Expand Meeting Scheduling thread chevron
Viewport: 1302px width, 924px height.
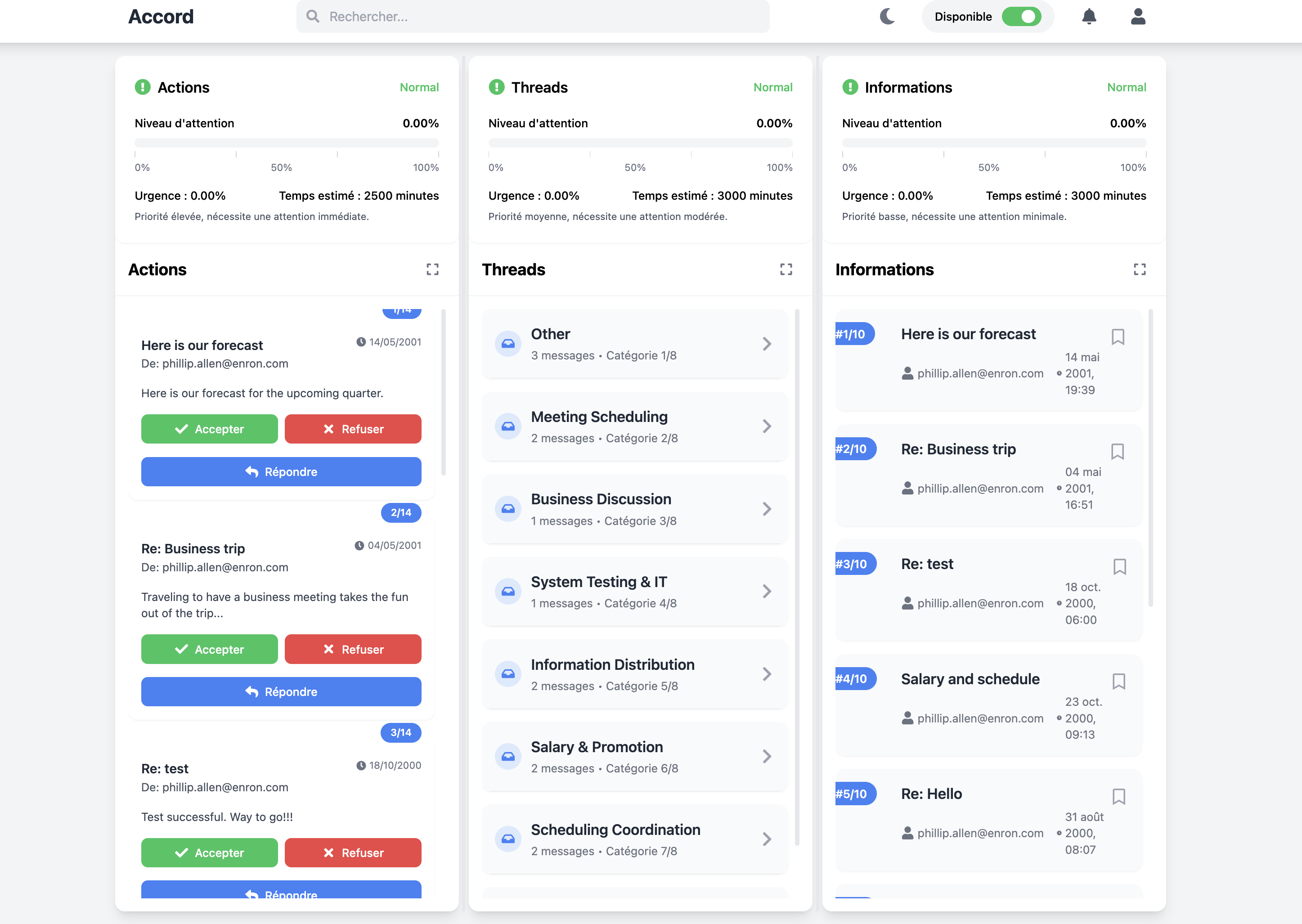(x=767, y=426)
